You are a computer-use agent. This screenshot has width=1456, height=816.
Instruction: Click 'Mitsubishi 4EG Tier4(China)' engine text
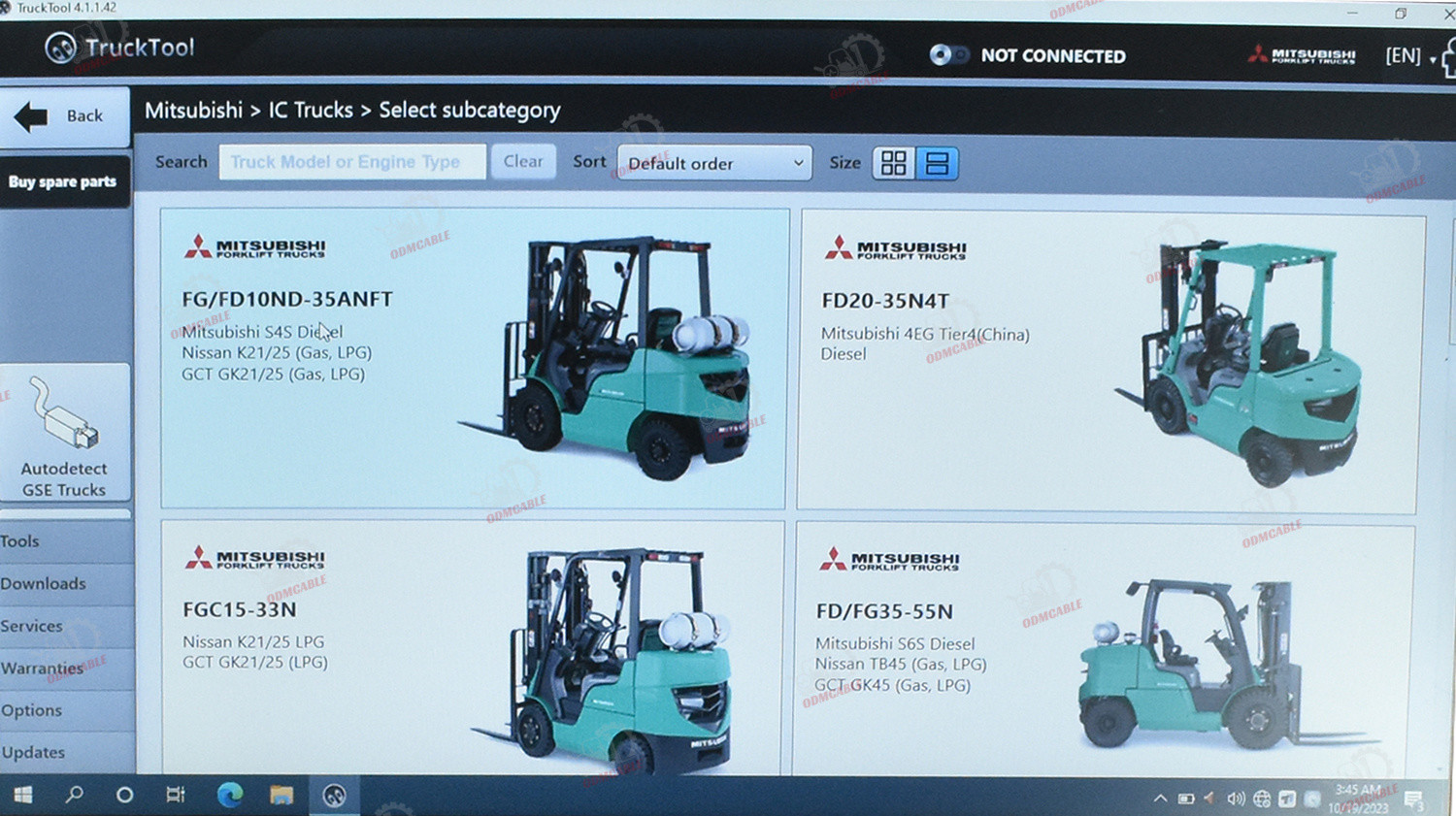click(925, 334)
